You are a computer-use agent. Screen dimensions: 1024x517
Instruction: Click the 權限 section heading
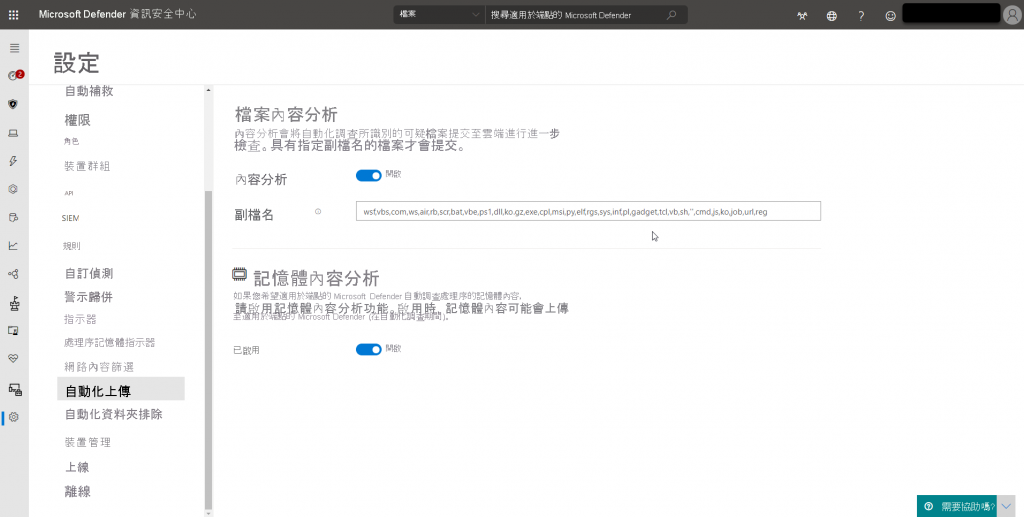(x=77, y=120)
